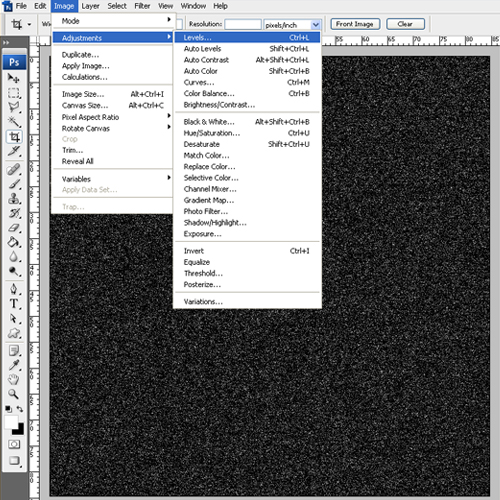This screenshot has width=500, height=500.
Task: Open the pixels/inch resolution units dropdown
Action: coord(315,25)
